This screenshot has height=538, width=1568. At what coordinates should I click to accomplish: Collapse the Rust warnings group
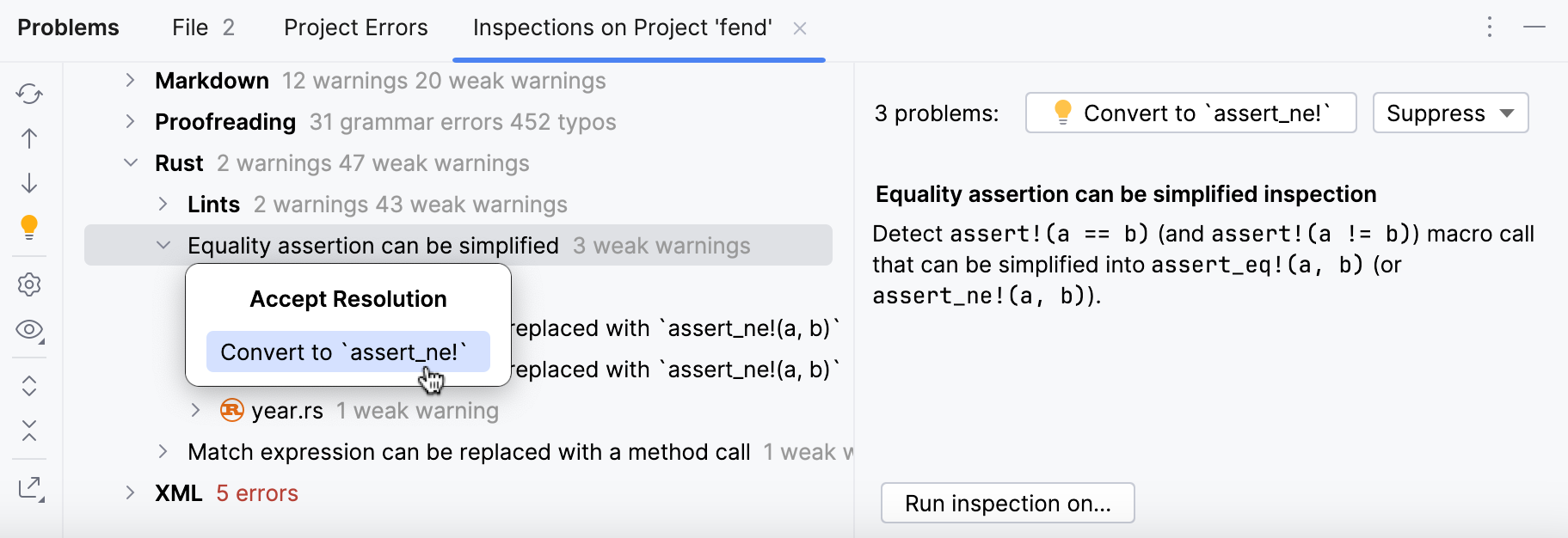[131, 162]
